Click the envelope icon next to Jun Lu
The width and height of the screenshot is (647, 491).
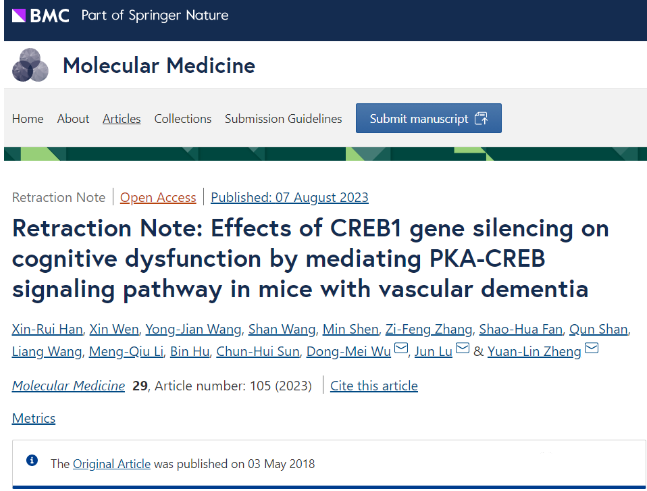click(463, 348)
